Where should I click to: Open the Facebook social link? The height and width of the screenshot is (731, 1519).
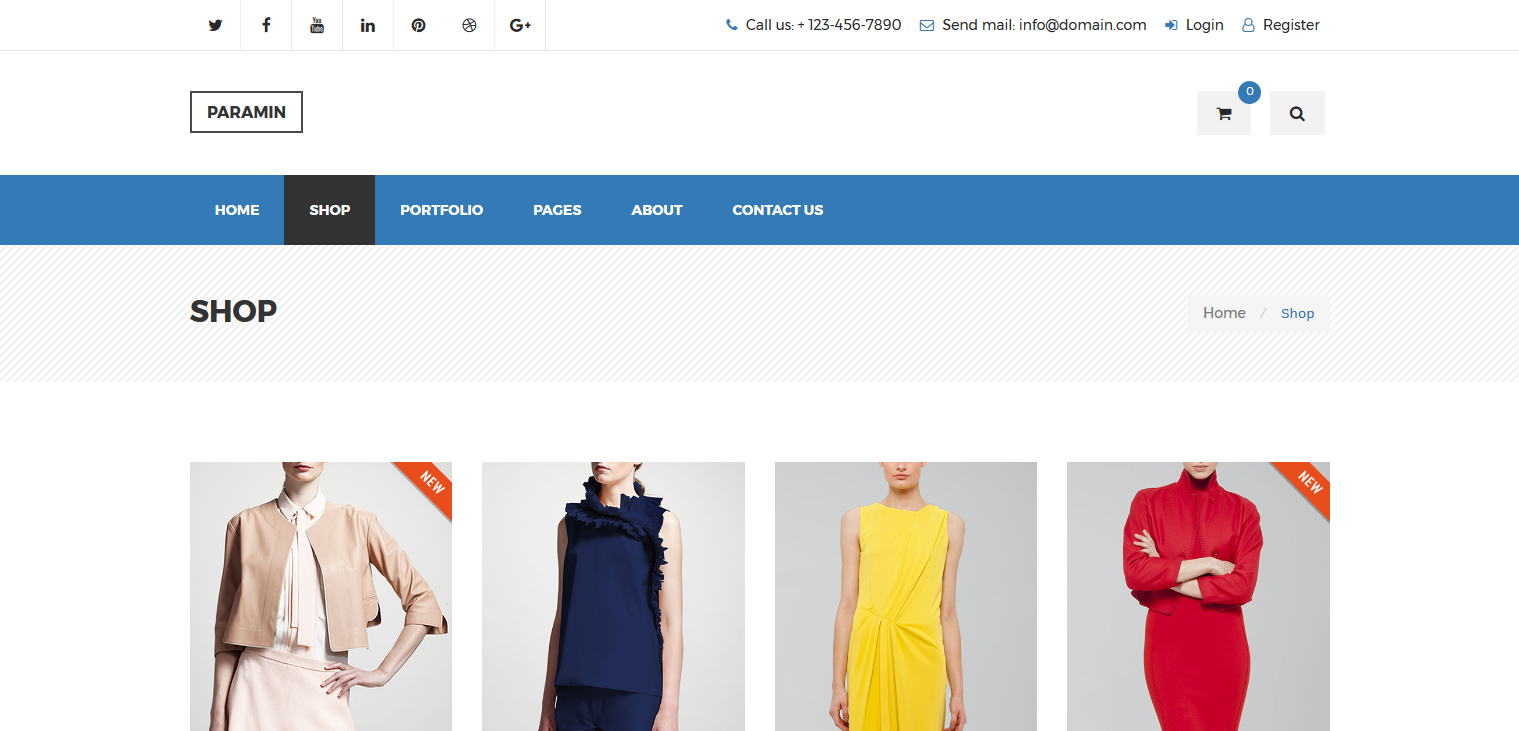click(266, 25)
